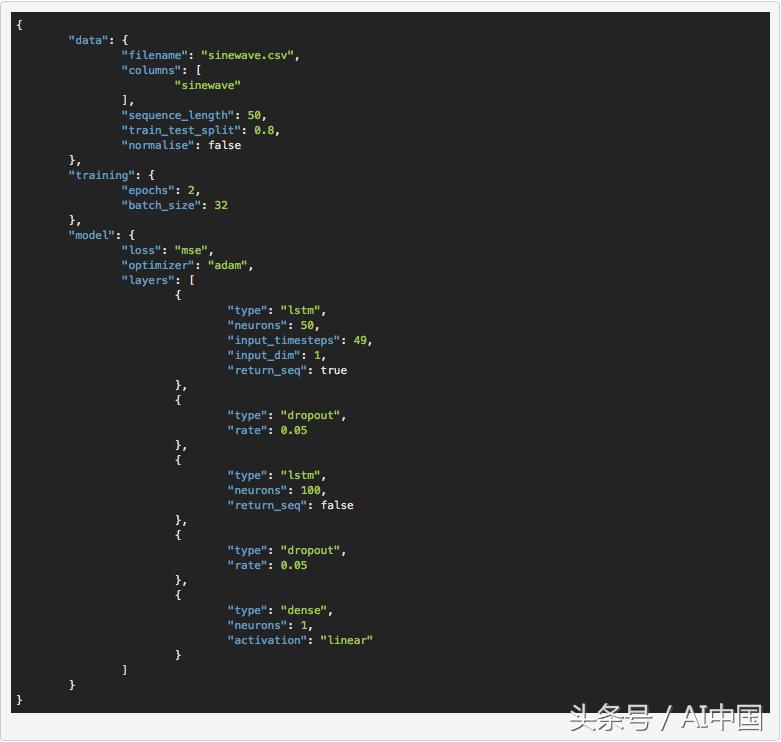Screen dimensions: 781x742
Task: Click the true value after return_seq
Action: coord(334,370)
